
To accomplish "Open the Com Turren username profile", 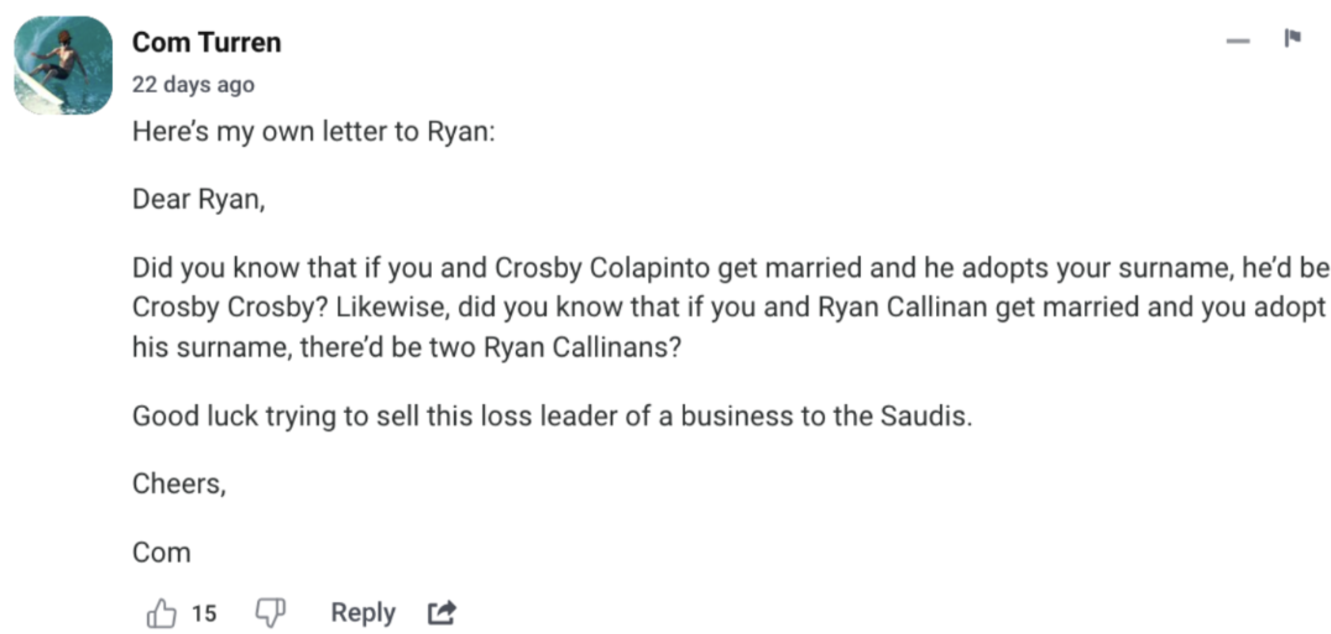I will (x=206, y=42).
